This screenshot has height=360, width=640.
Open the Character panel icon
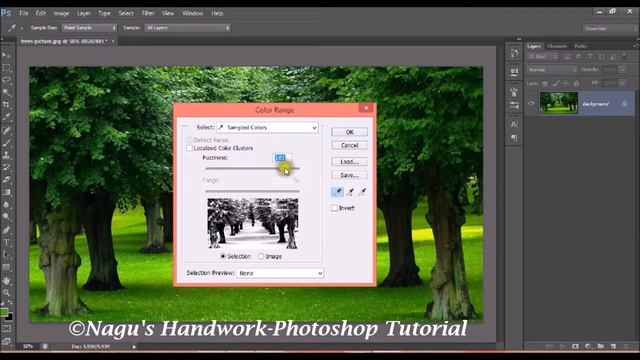(x=514, y=124)
